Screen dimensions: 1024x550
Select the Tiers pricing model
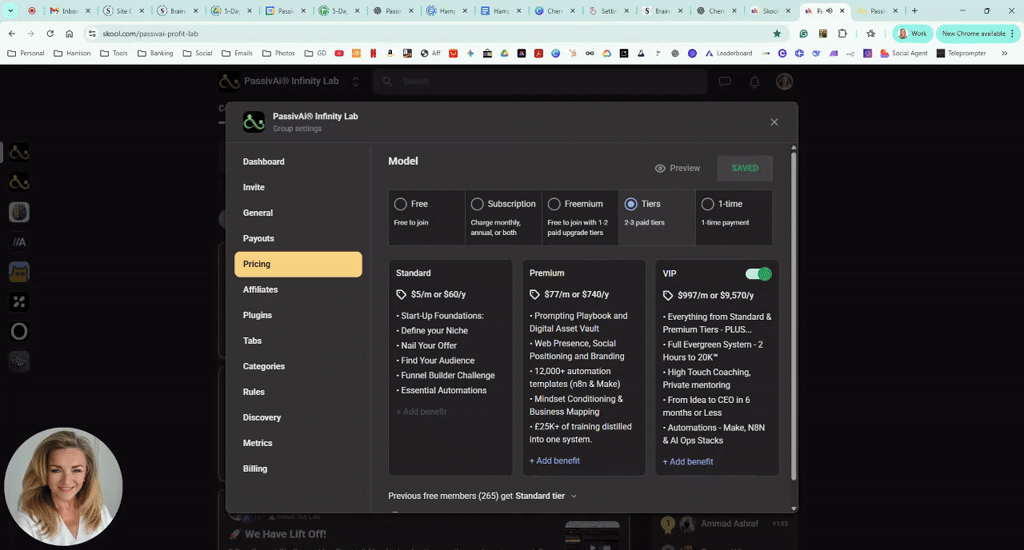(656, 217)
